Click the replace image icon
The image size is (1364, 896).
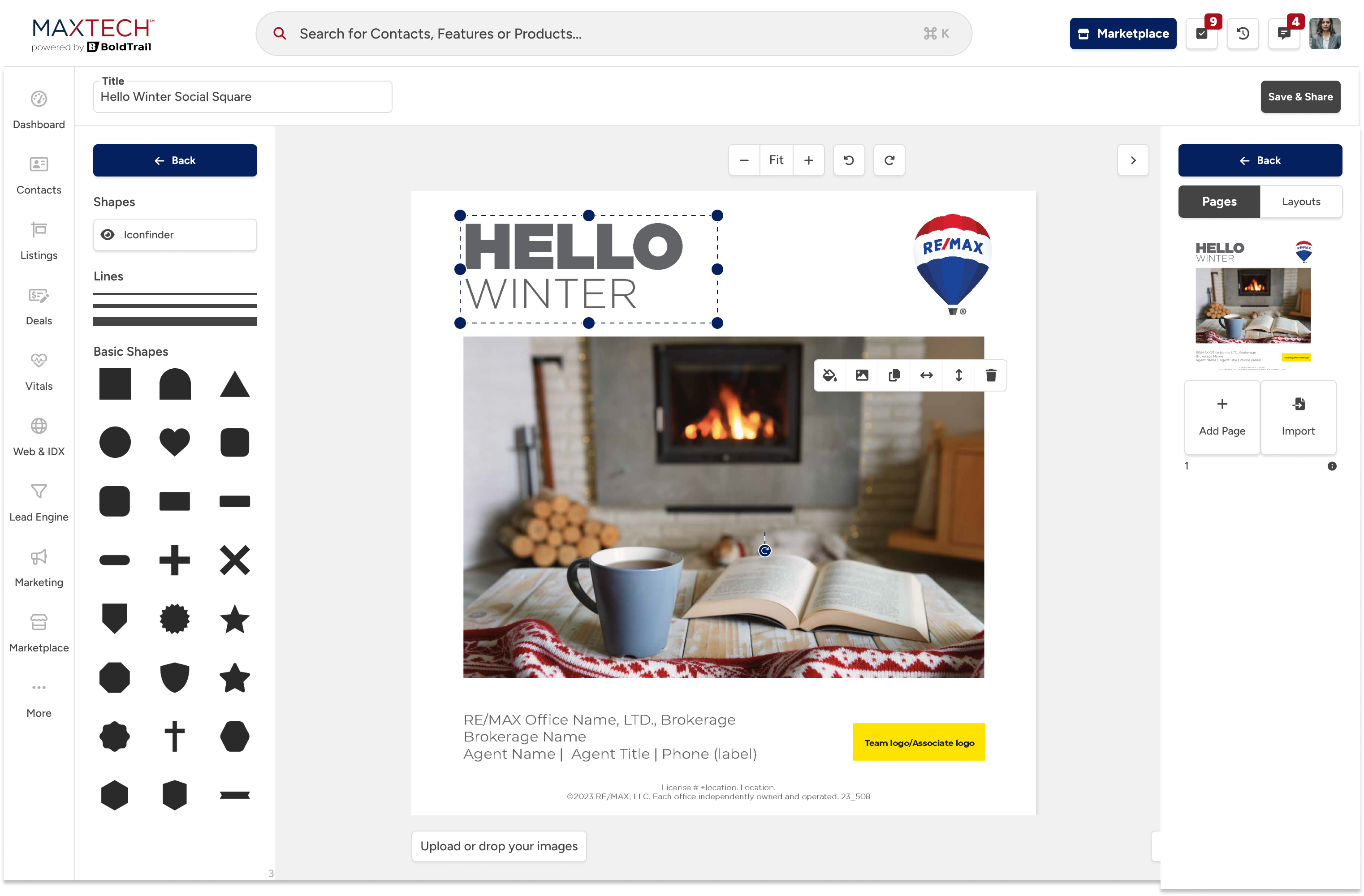861,375
